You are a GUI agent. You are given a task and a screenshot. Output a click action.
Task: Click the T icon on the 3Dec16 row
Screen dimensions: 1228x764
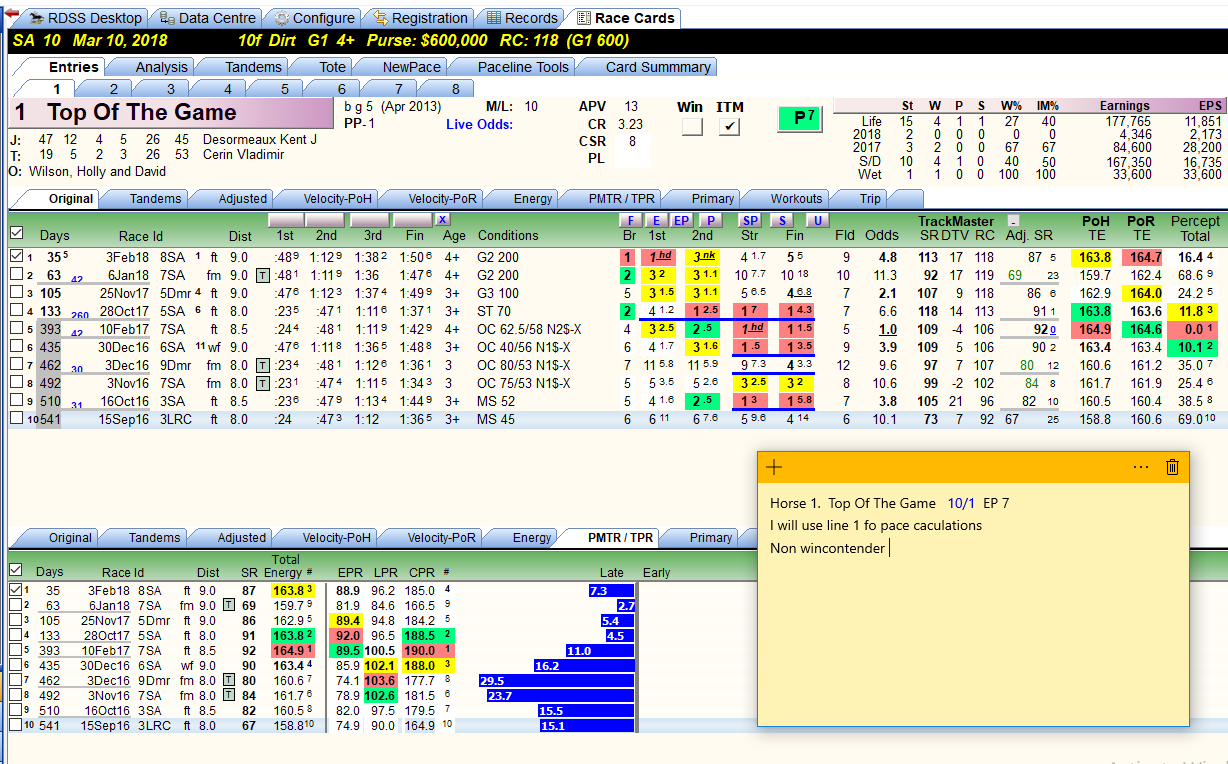pyautogui.click(x=262, y=365)
